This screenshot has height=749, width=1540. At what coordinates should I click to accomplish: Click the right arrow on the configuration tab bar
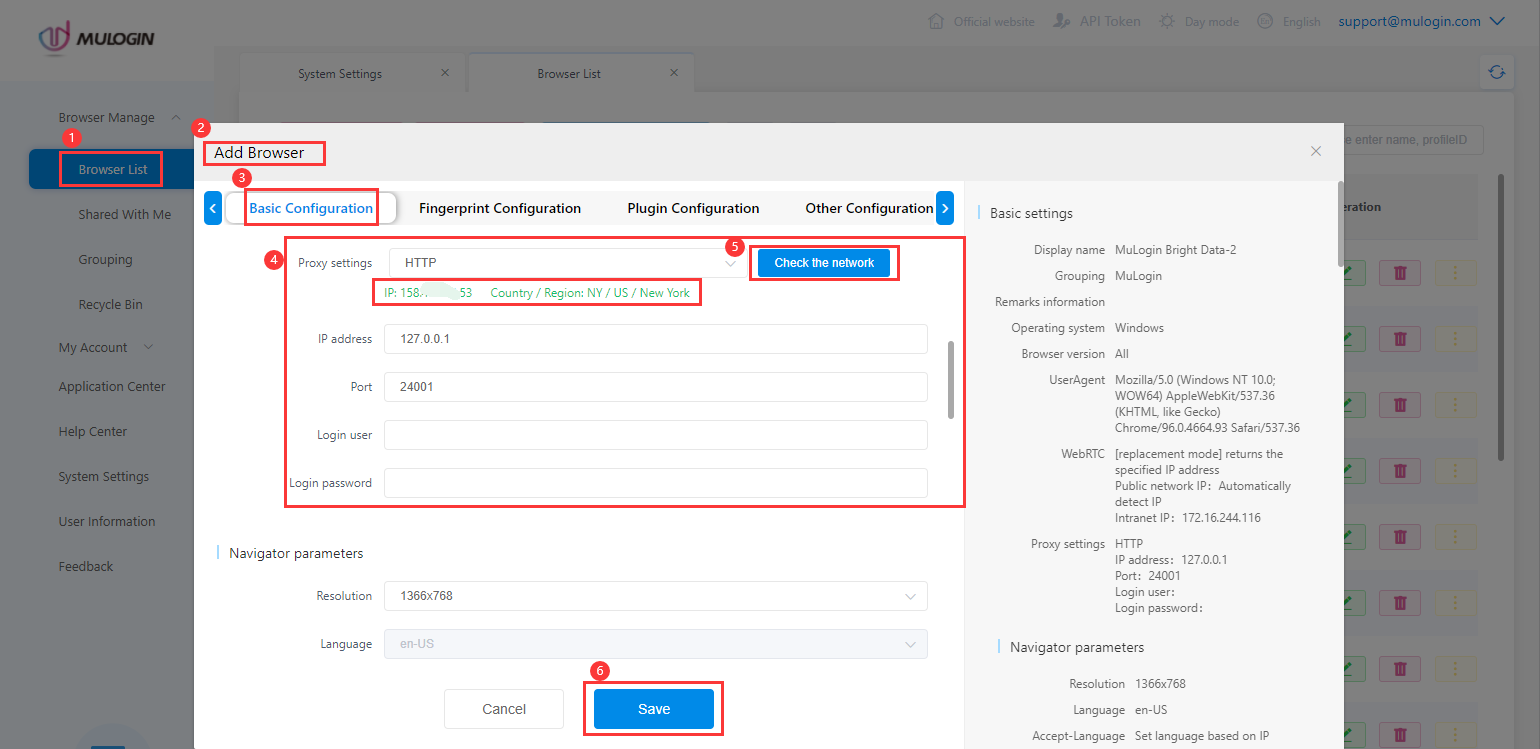point(945,208)
